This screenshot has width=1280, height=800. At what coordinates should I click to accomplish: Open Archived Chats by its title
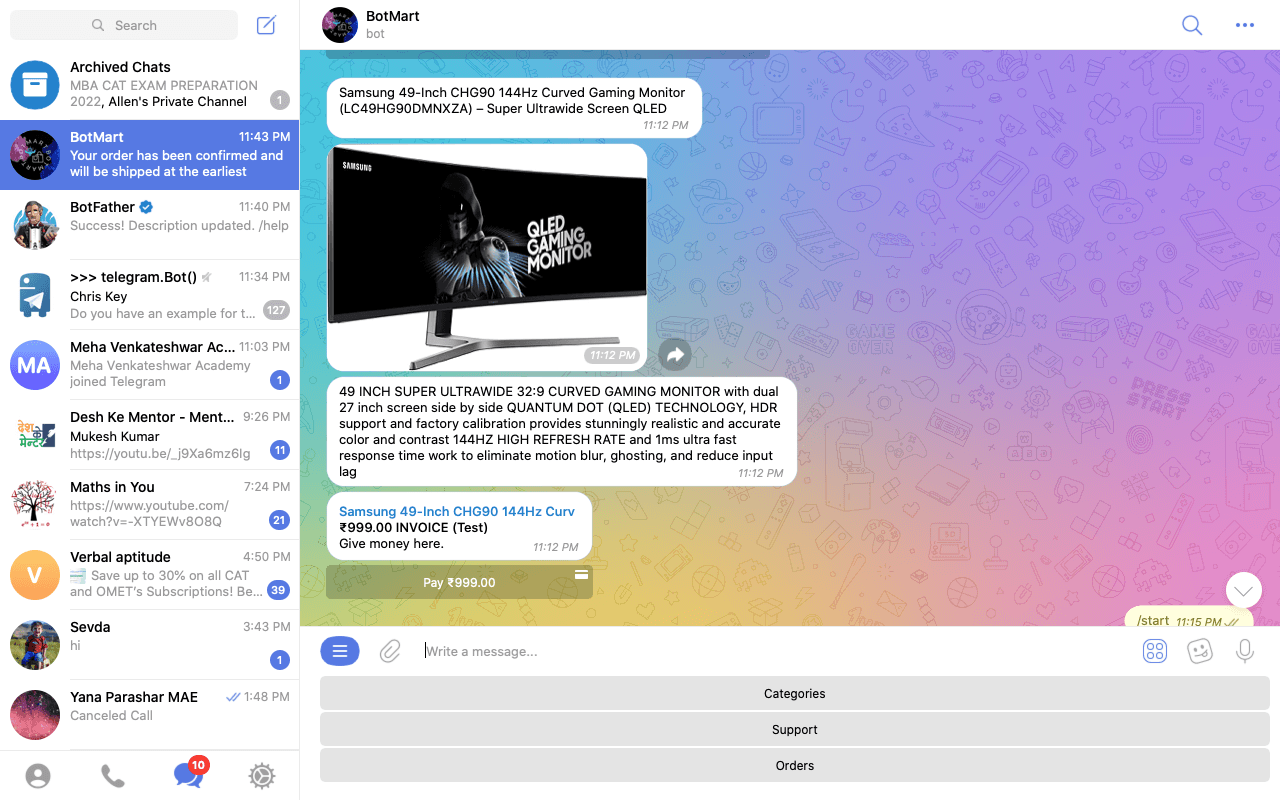[x=120, y=67]
